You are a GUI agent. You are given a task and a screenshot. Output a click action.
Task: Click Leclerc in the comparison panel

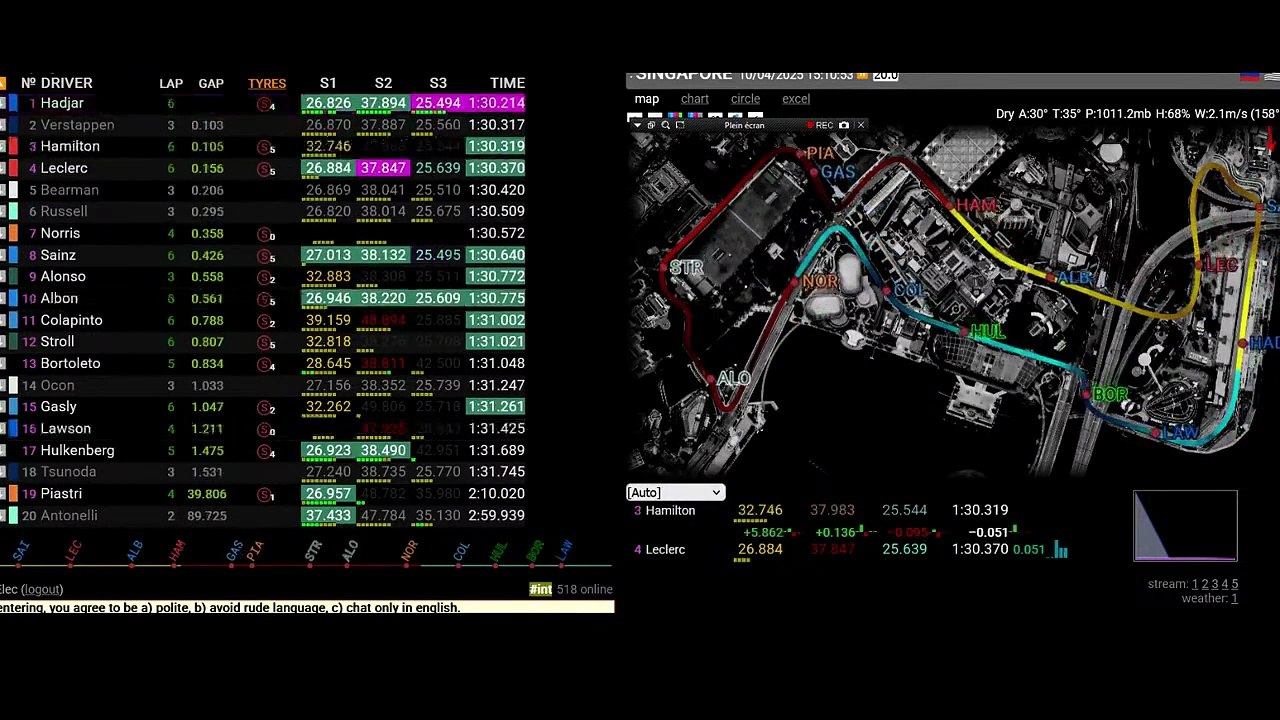(x=665, y=549)
